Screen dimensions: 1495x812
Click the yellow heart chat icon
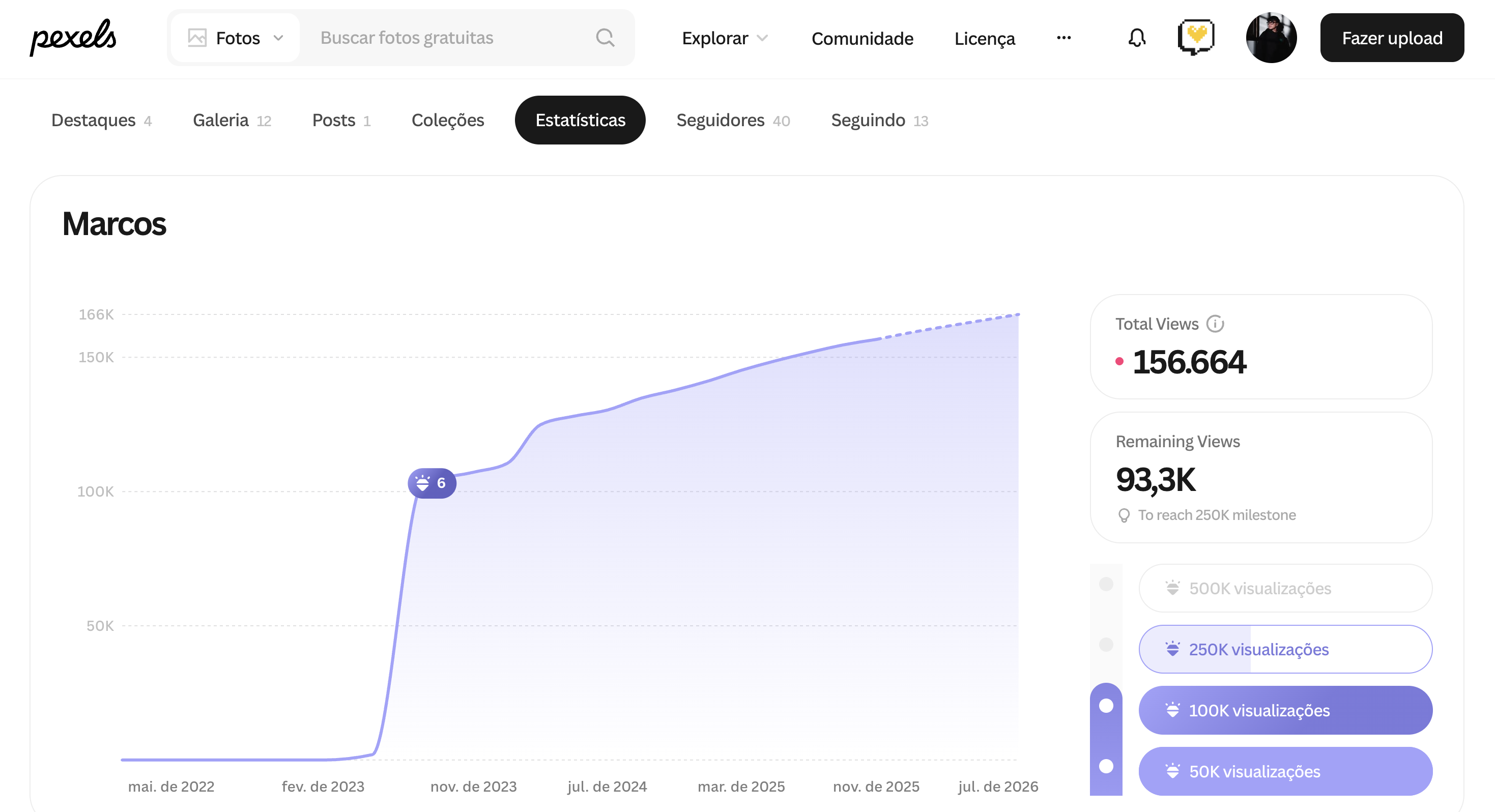(x=1195, y=37)
